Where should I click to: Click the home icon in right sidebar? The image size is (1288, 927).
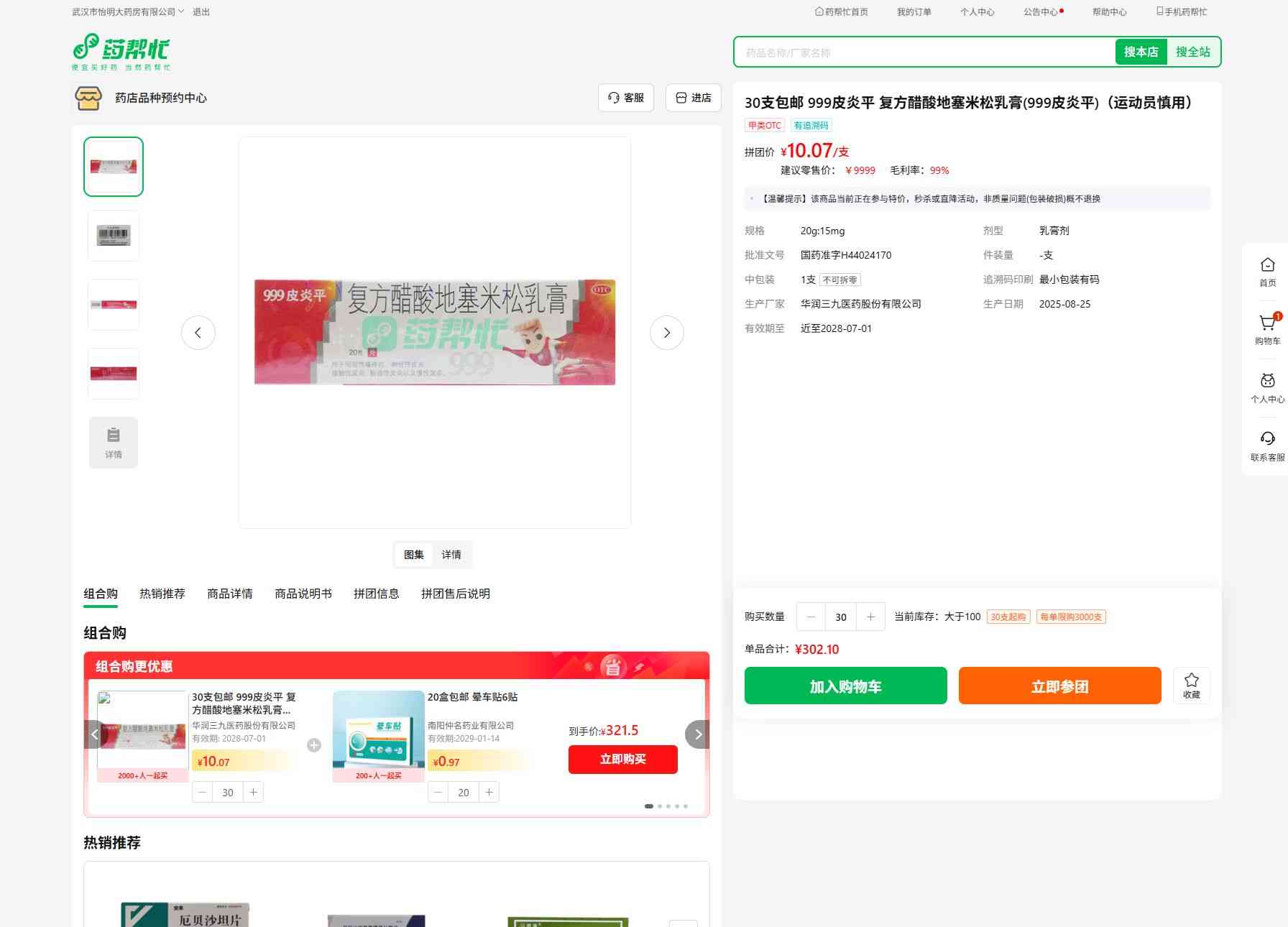pos(1267,265)
